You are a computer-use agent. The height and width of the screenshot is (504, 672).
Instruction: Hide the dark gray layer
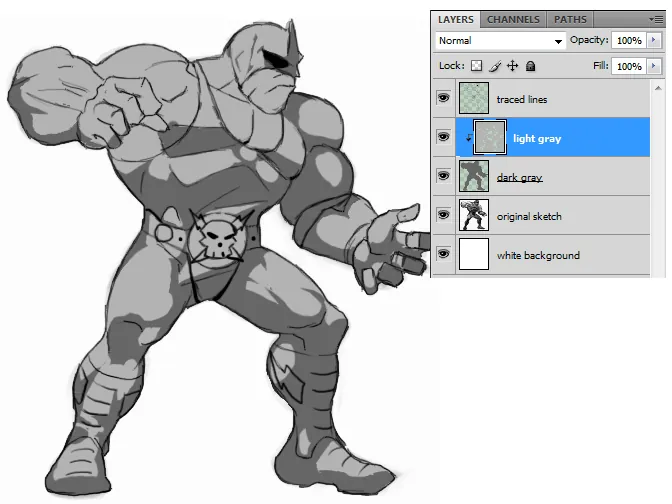pyautogui.click(x=444, y=176)
